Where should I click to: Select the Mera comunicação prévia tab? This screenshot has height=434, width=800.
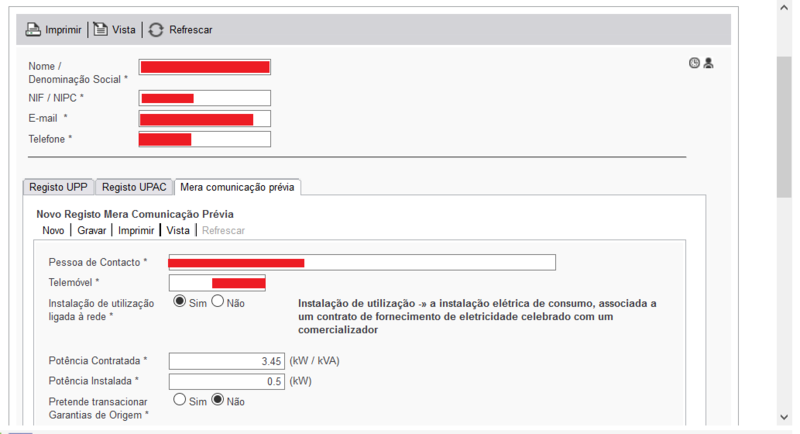[x=237, y=187]
